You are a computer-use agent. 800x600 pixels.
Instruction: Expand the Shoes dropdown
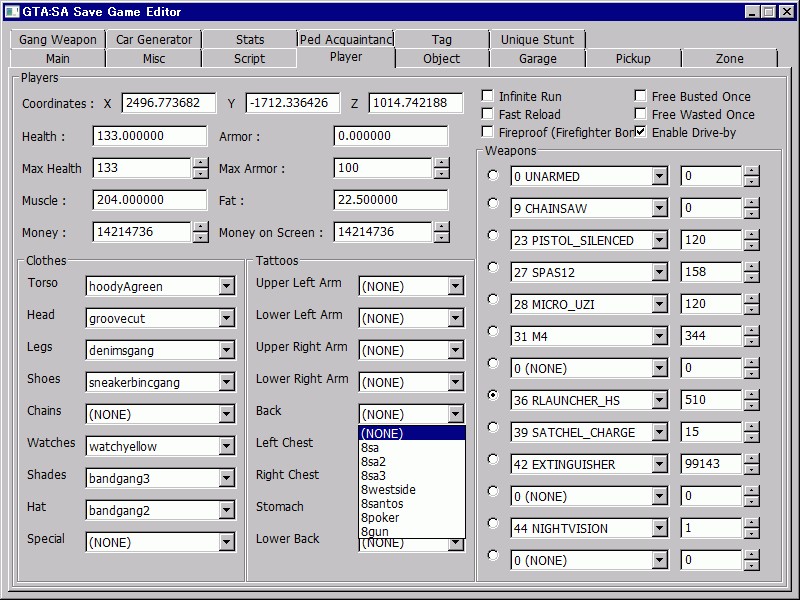click(x=227, y=382)
